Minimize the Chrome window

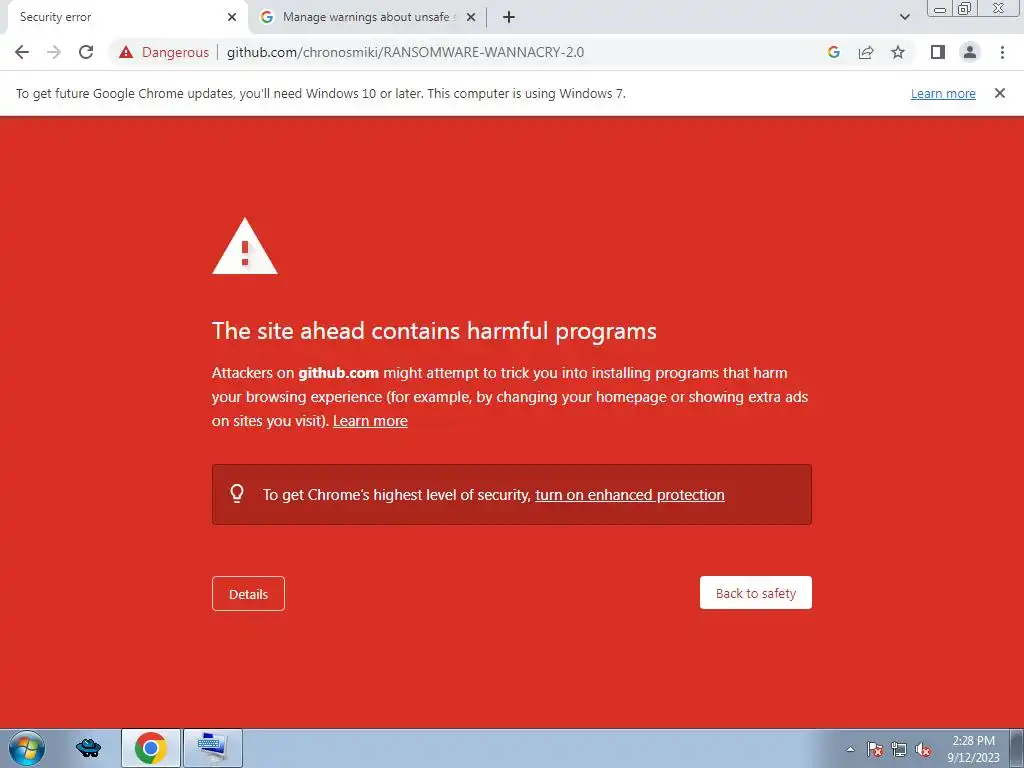pyautogui.click(x=940, y=9)
